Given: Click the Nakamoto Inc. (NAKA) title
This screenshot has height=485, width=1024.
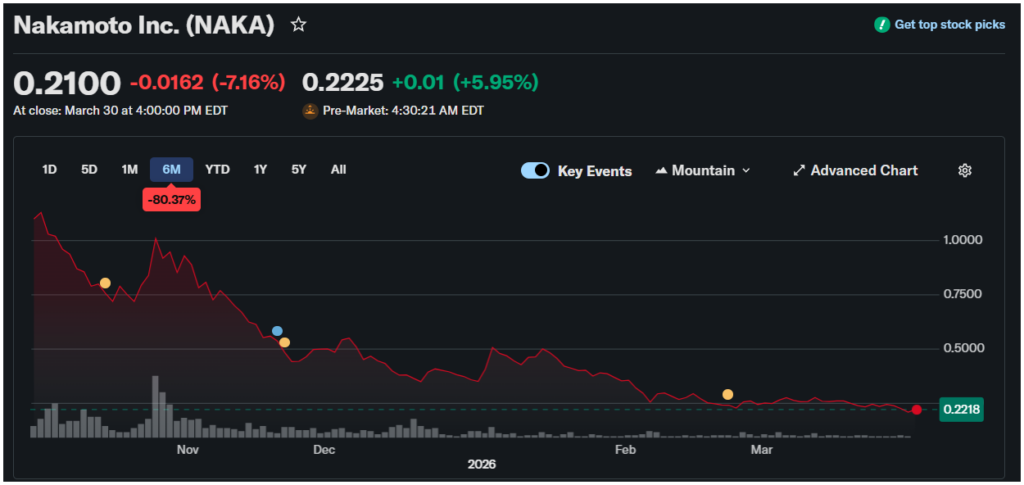Looking at the screenshot, I should [x=144, y=25].
